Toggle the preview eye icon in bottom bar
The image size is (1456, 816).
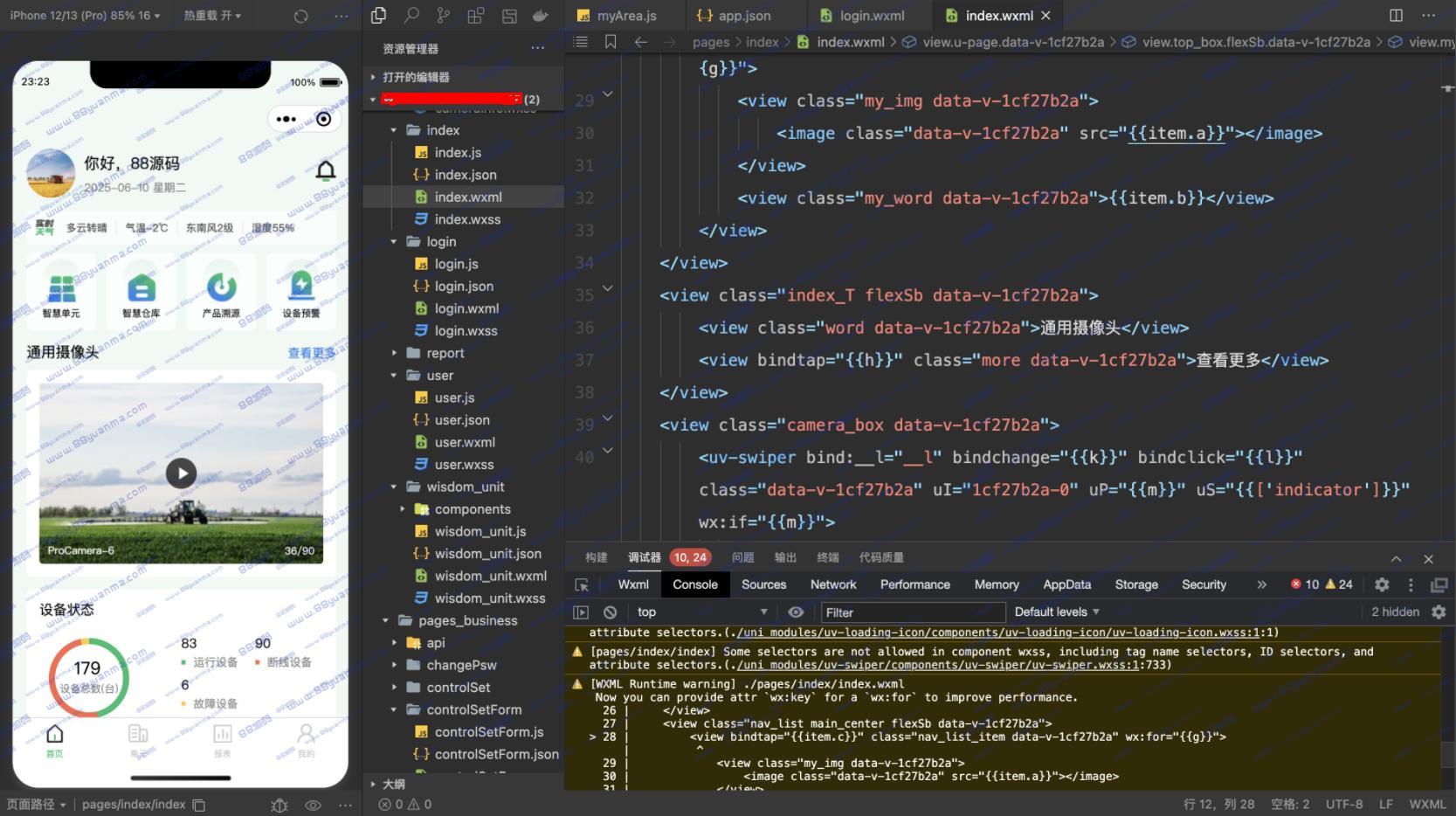(313, 805)
